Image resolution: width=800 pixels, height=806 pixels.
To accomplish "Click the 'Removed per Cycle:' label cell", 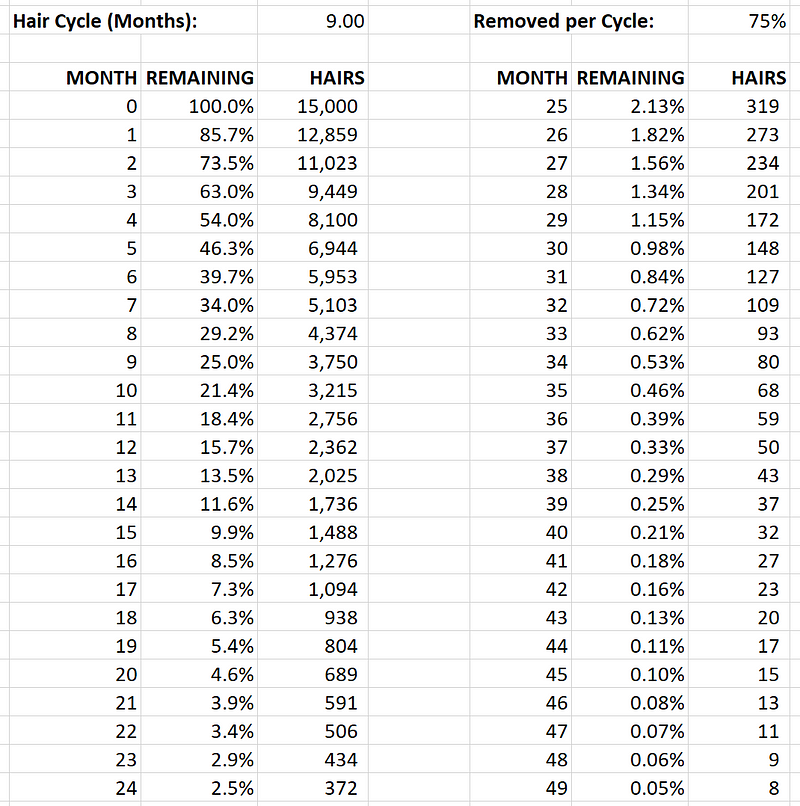I will [563, 21].
